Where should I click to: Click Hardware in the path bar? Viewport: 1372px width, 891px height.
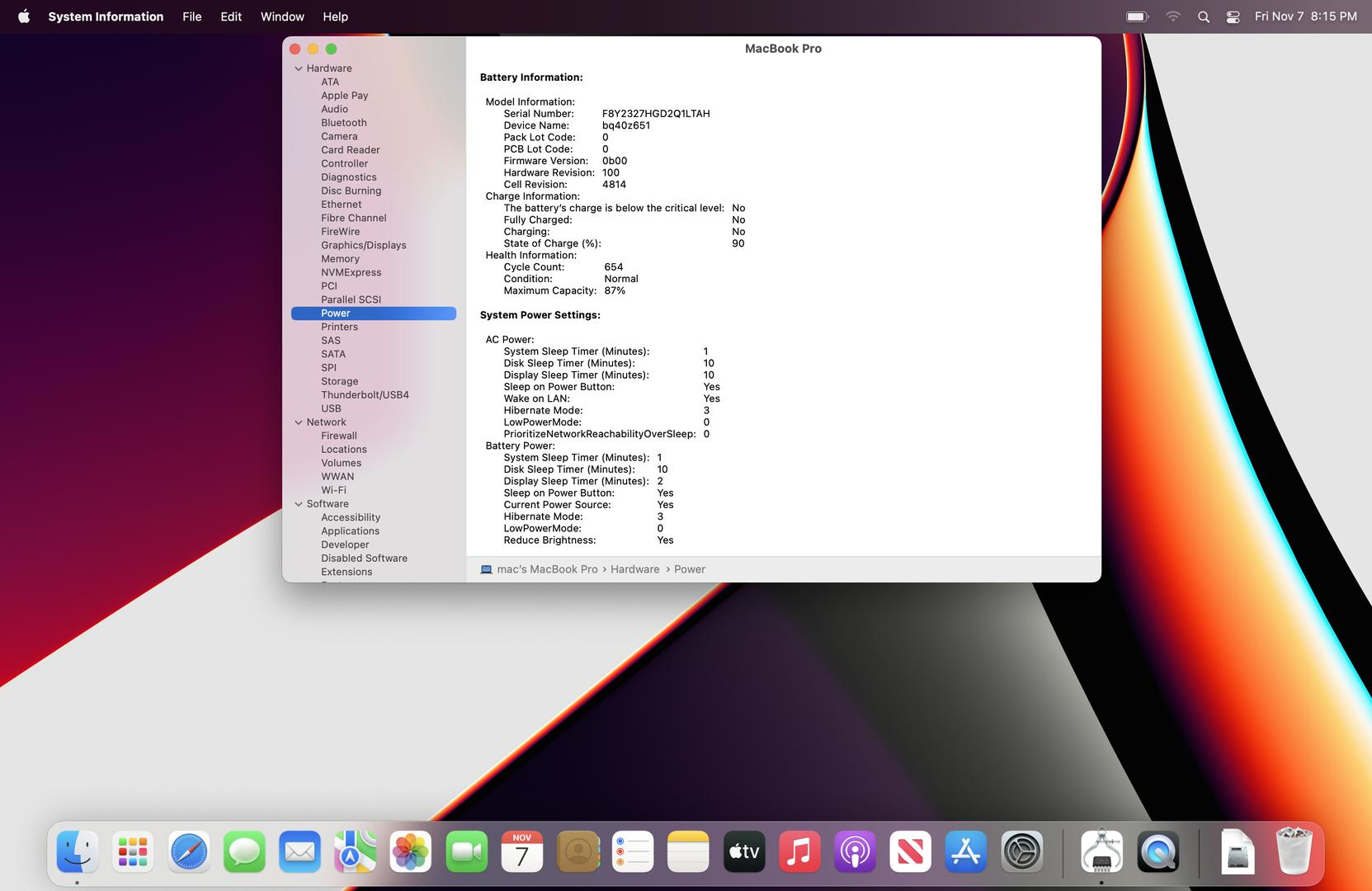(634, 569)
